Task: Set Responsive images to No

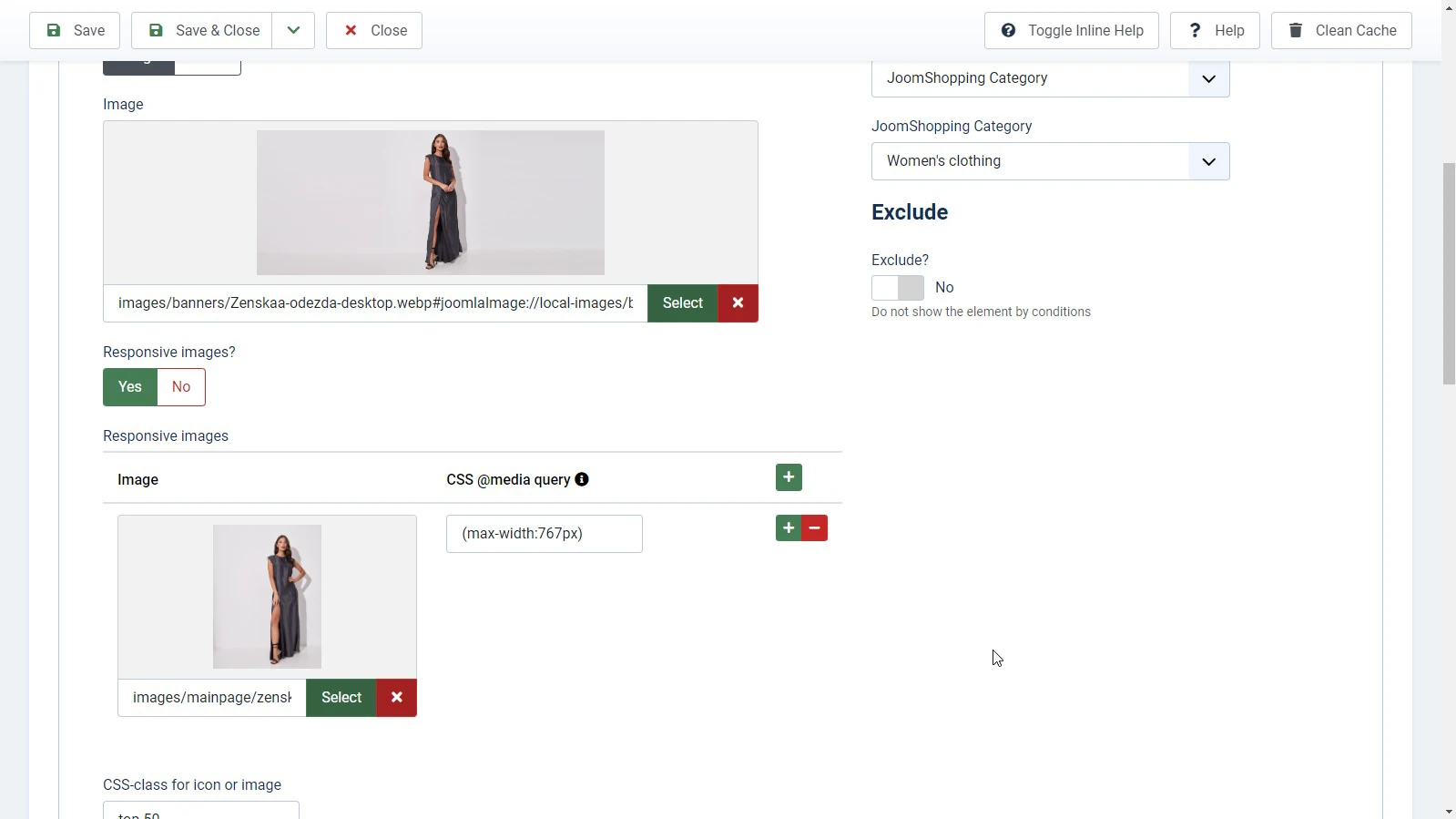Action: [181, 387]
